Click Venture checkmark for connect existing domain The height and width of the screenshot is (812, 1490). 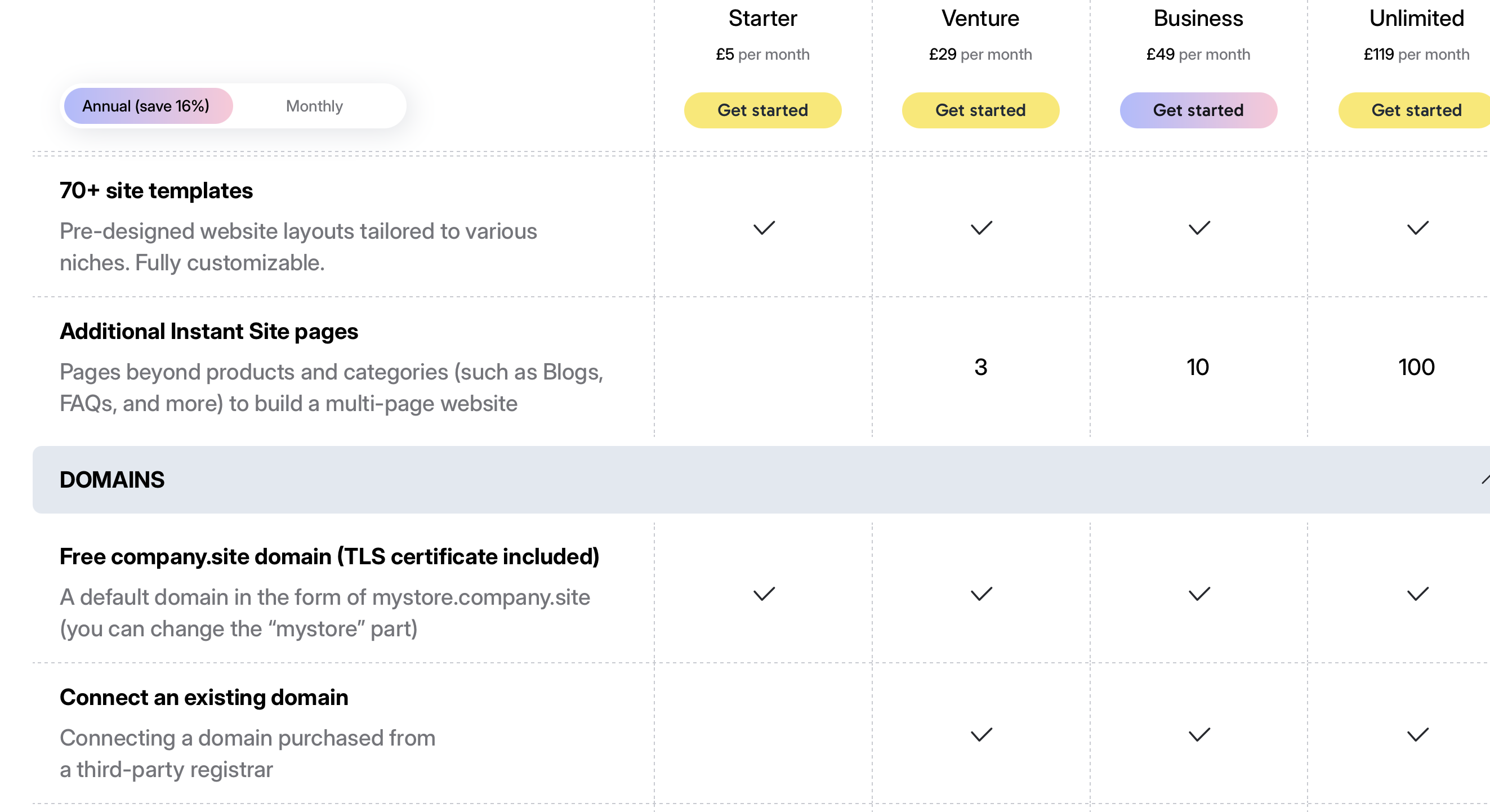tap(981, 734)
